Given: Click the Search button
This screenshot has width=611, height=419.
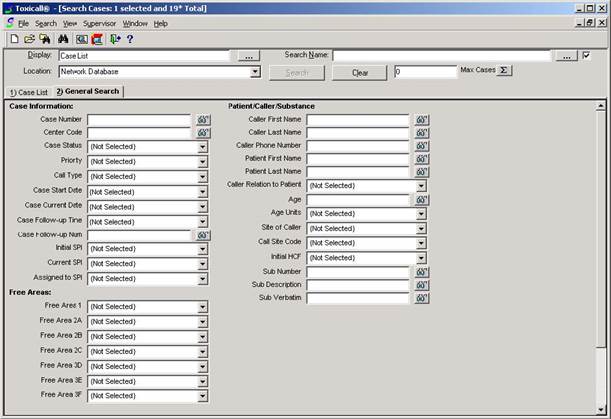Looking at the screenshot, I should (x=297, y=73).
